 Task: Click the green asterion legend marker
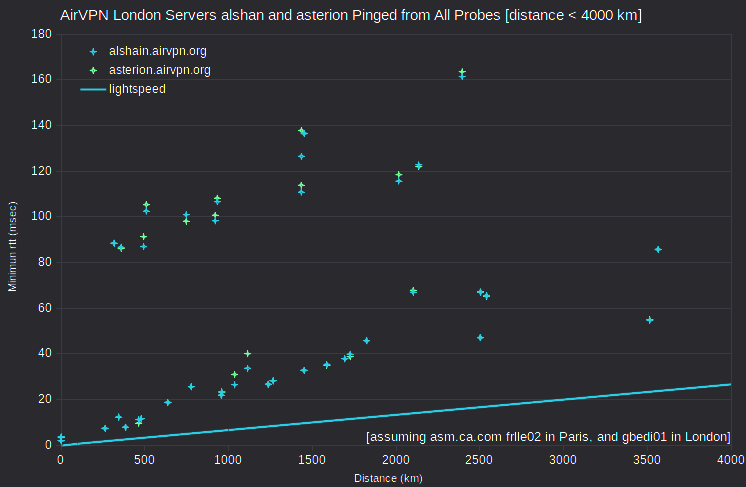click(93, 70)
